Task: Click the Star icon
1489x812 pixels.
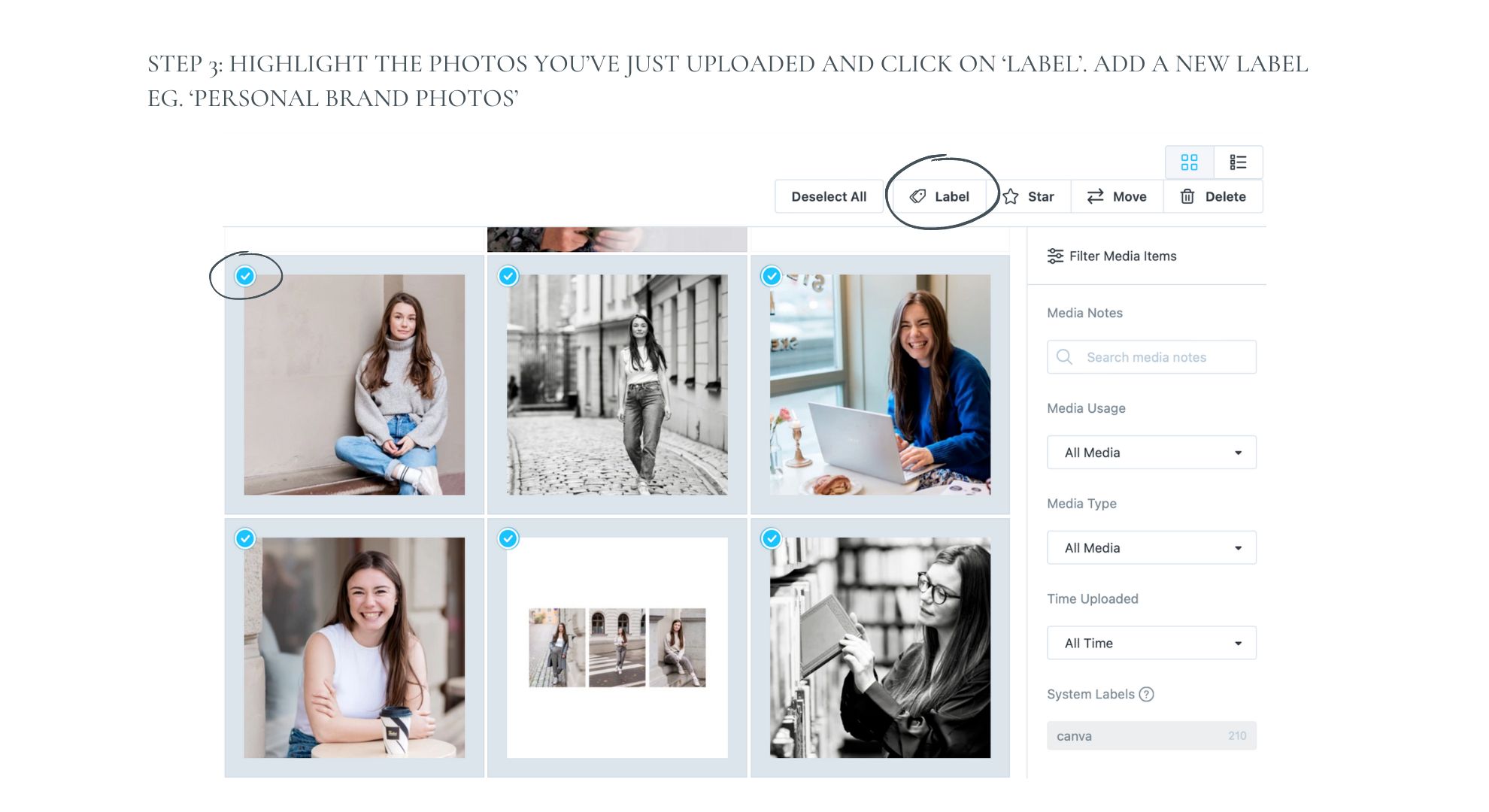Action: click(x=1011, y=196)
